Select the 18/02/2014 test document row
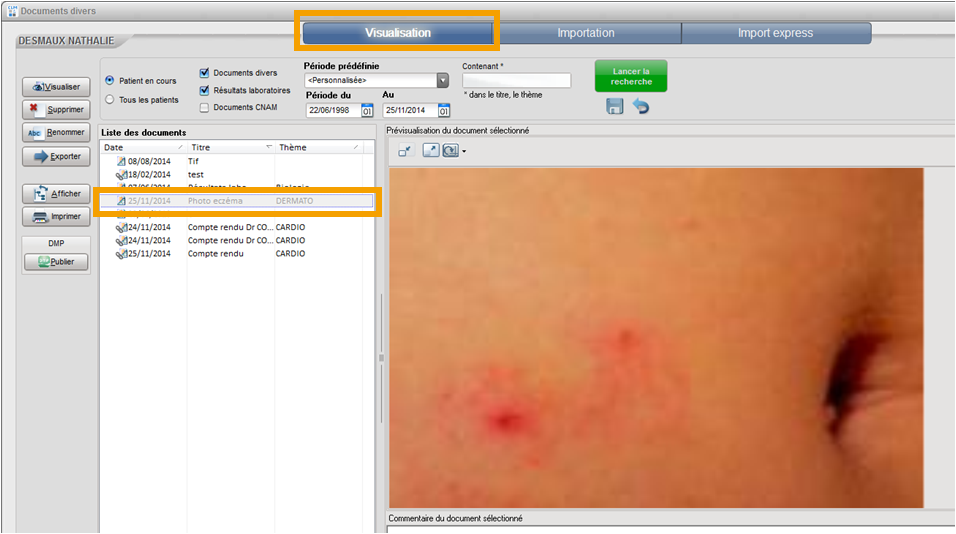This screenshot has height=534, width=956. pos(237,174)
